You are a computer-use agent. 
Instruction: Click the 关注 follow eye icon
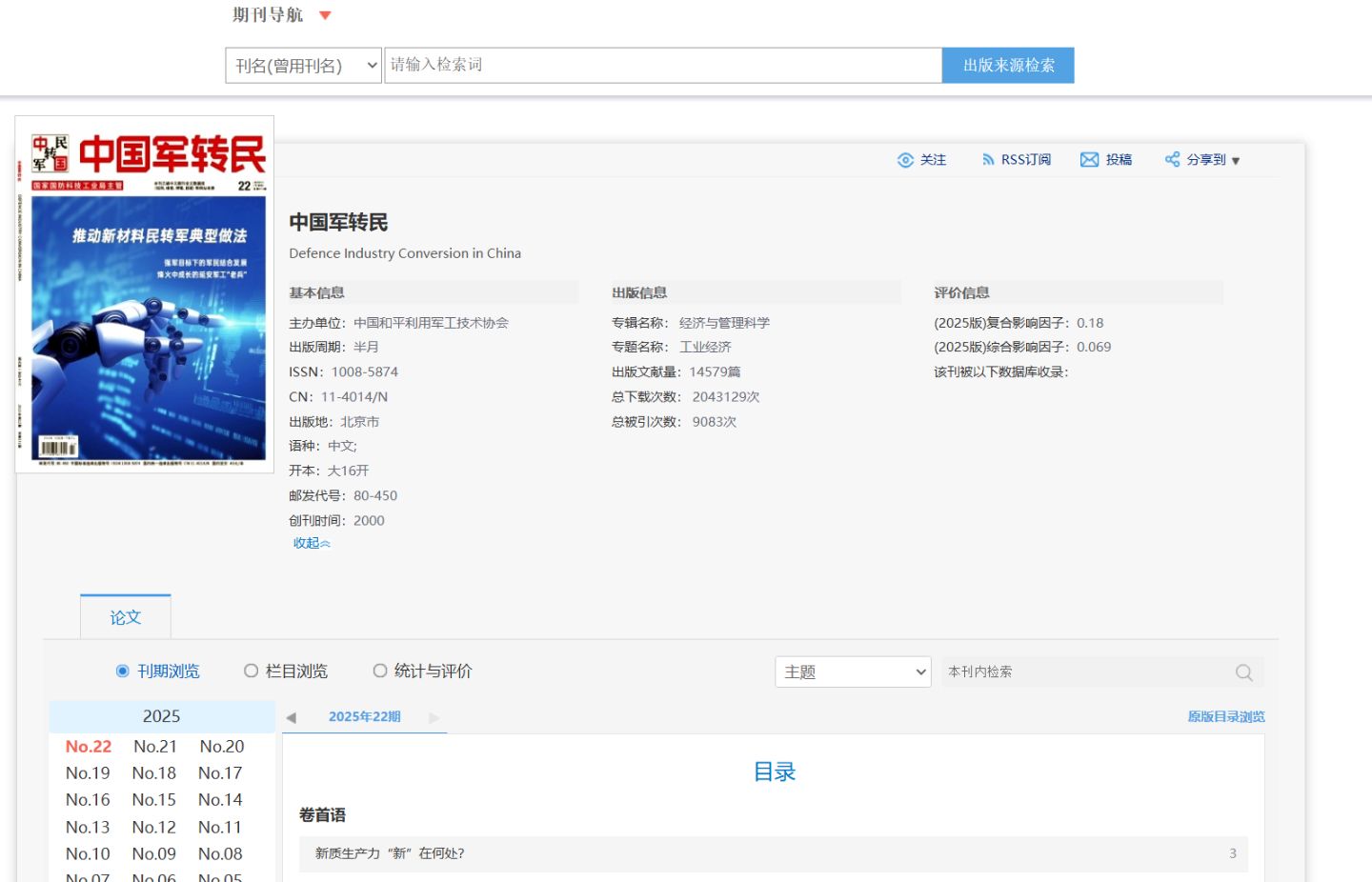click(905, 160)
